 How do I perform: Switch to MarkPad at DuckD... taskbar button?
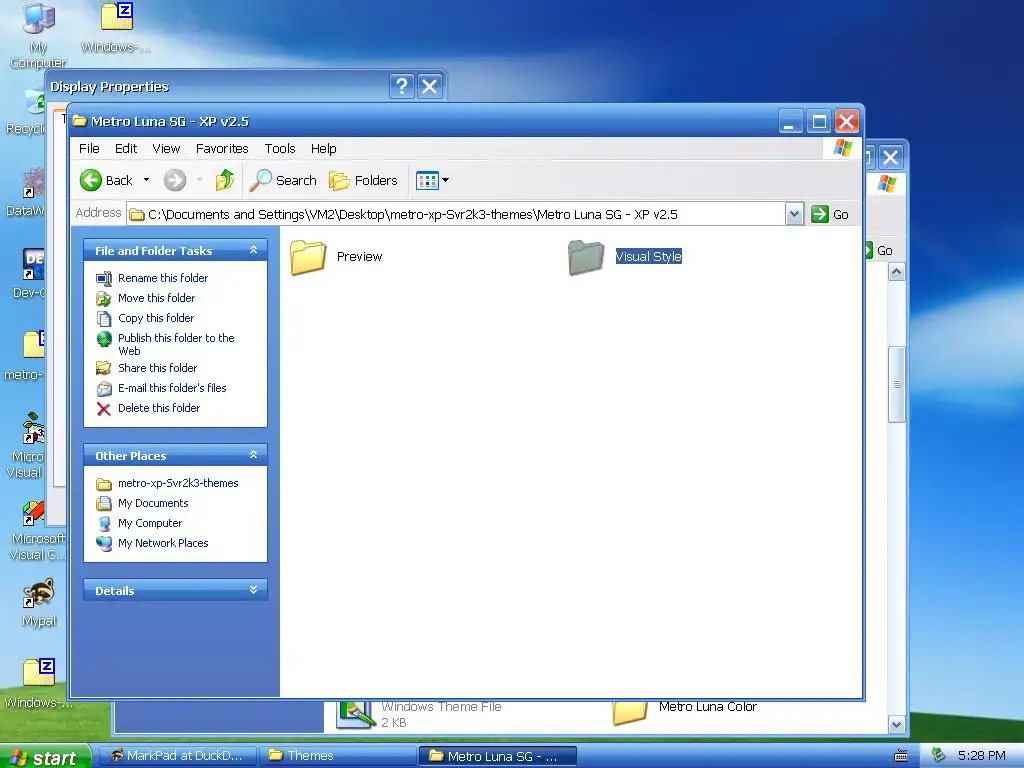[x=177, y=756]
